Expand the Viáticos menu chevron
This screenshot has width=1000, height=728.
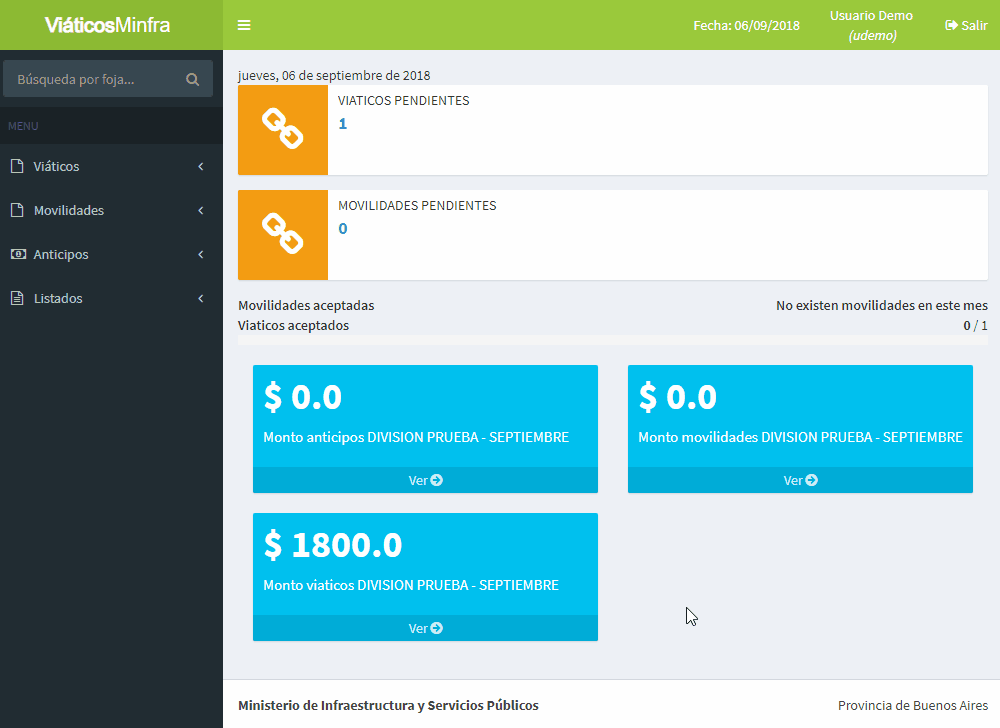(x=201, y=167)
